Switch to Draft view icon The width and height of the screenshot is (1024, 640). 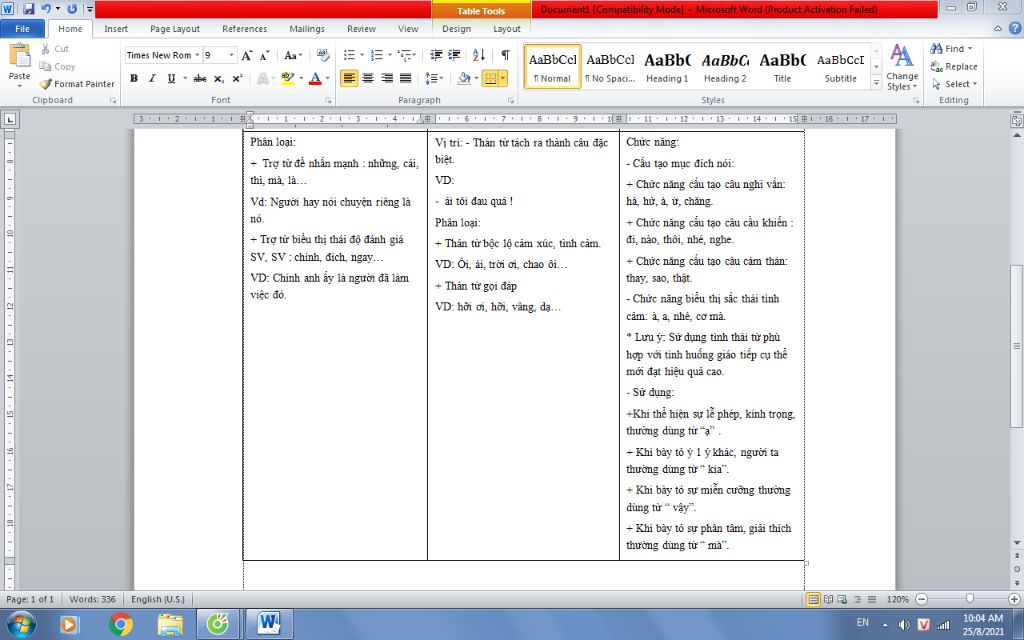(x=871, y=599)
